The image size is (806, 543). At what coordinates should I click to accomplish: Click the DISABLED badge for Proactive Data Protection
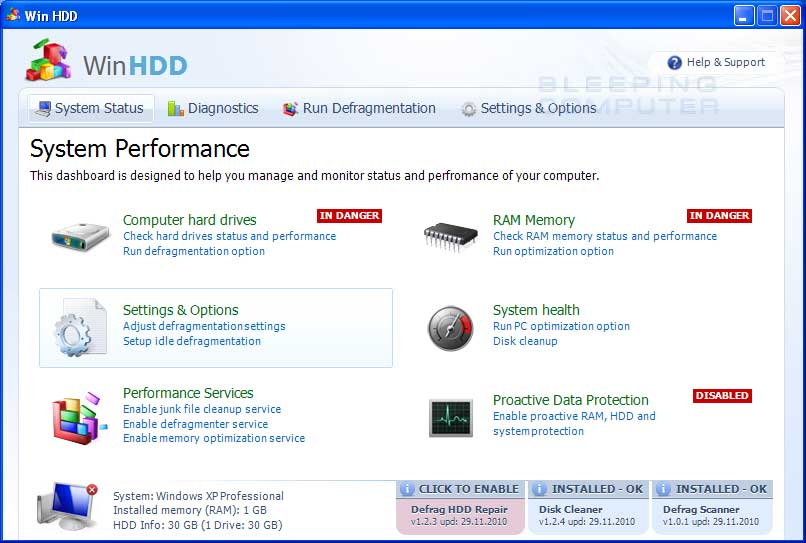[721, 396]
